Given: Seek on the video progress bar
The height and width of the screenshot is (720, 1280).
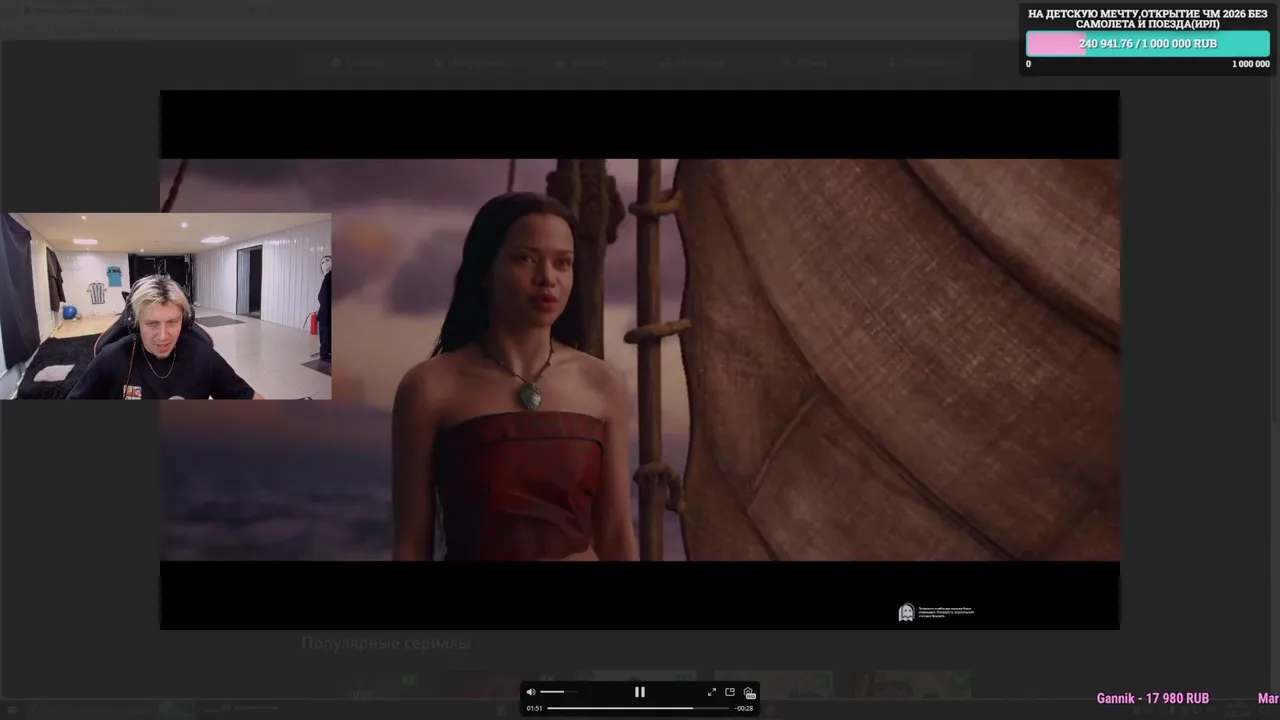Looking at the screenshot, I should pyautogui.click(x=638, y=708).
